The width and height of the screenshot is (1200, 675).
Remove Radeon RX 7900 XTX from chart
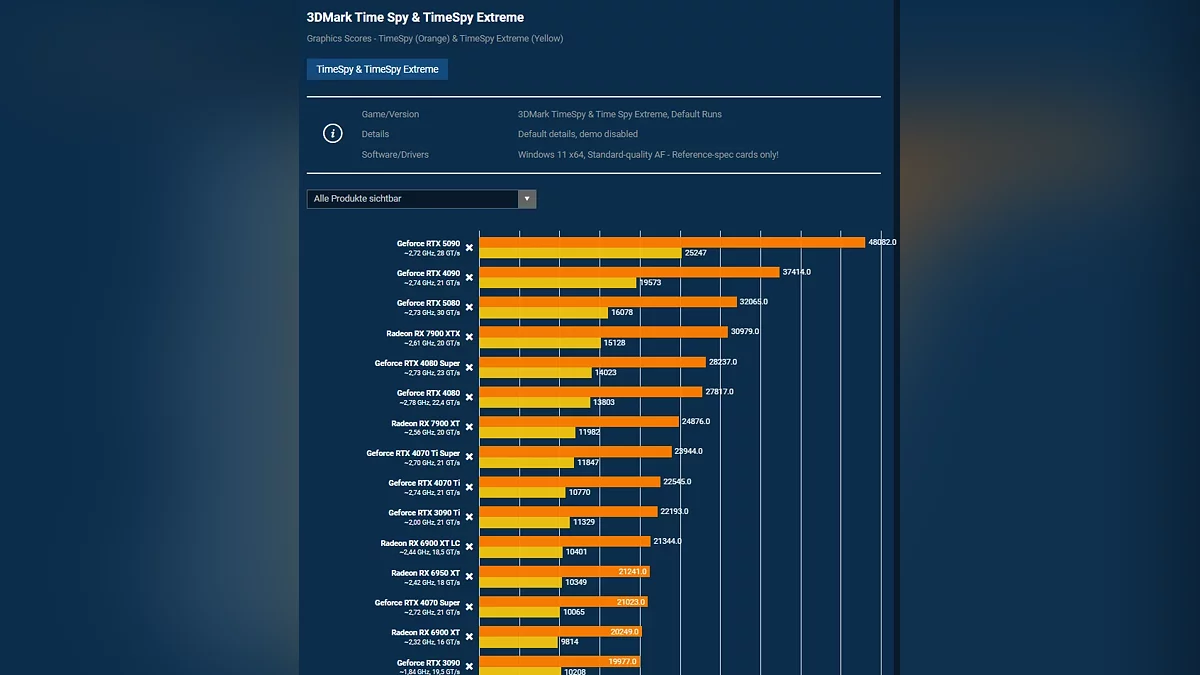point(469,338)
